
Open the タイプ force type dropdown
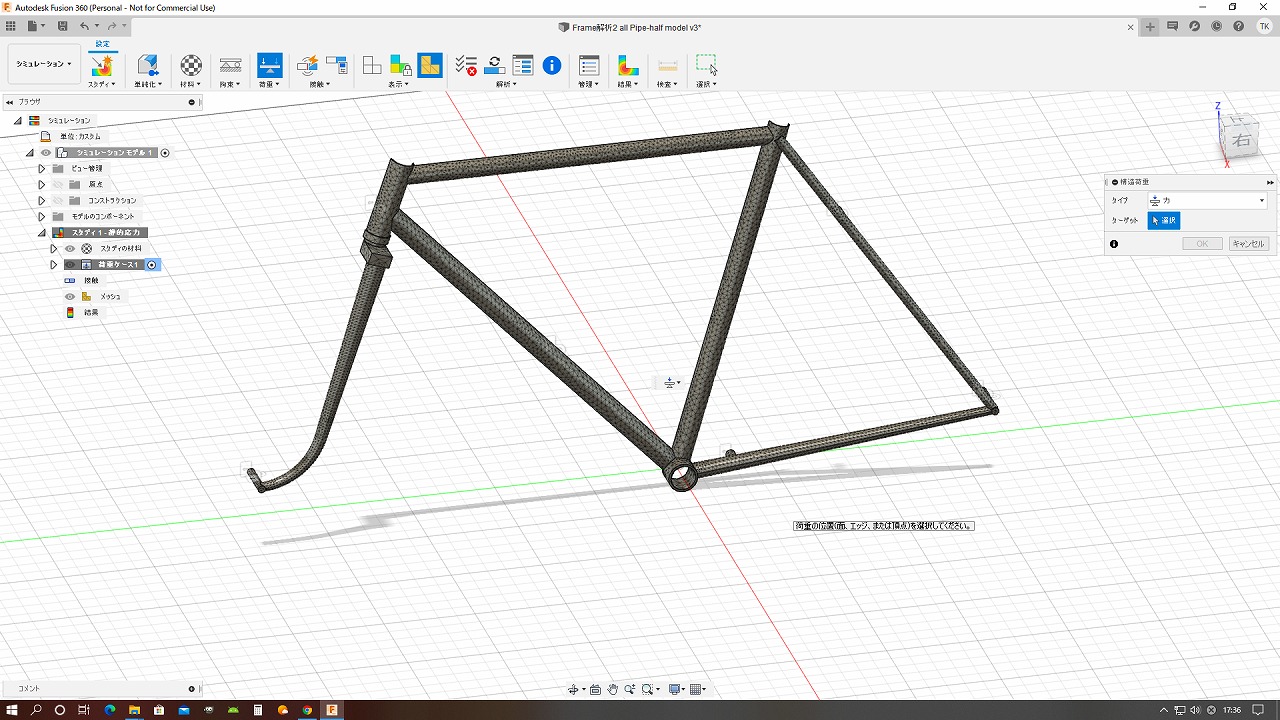click(x=1207, y=201)
